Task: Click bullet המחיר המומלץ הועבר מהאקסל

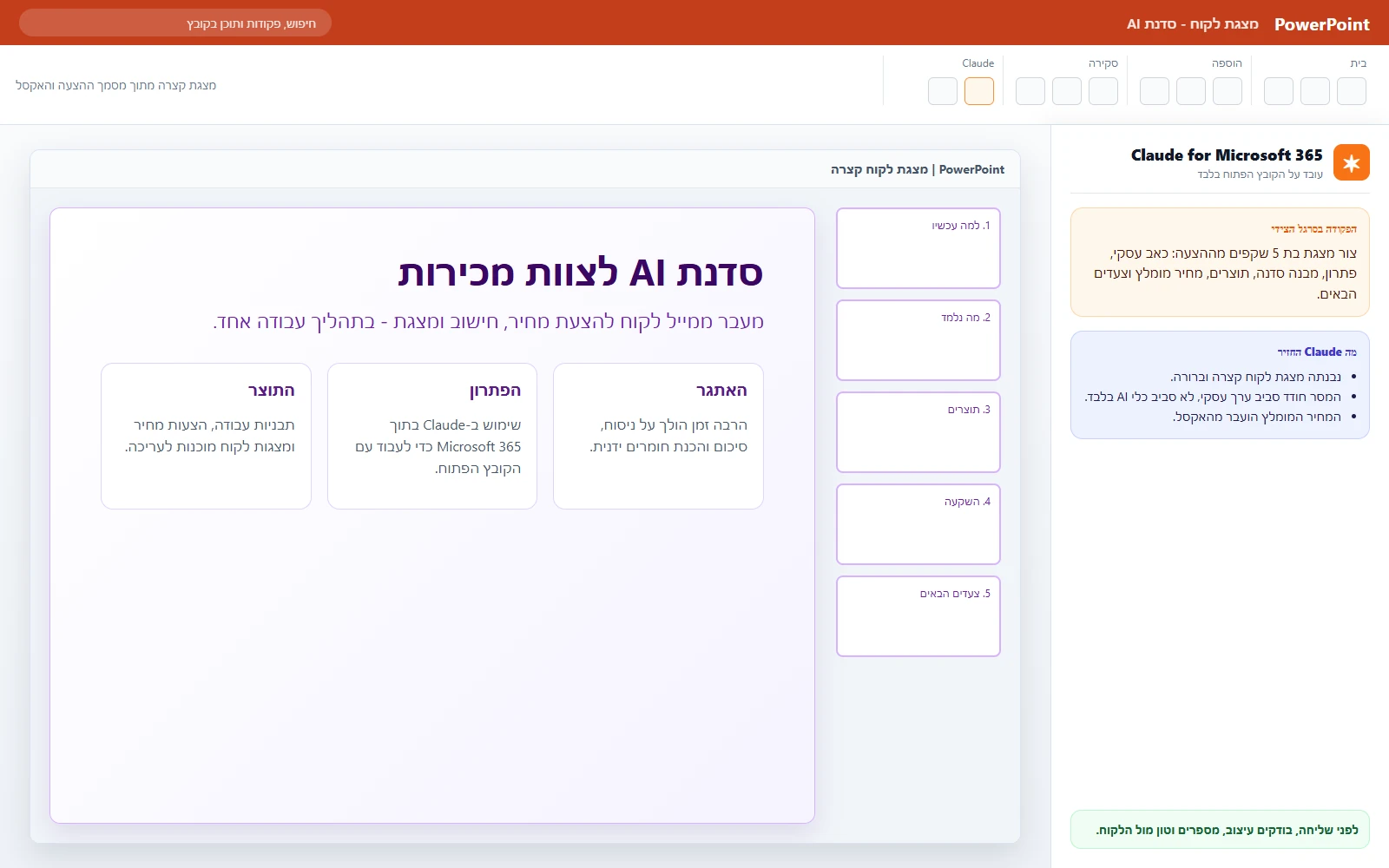Action: point(1257,417)
